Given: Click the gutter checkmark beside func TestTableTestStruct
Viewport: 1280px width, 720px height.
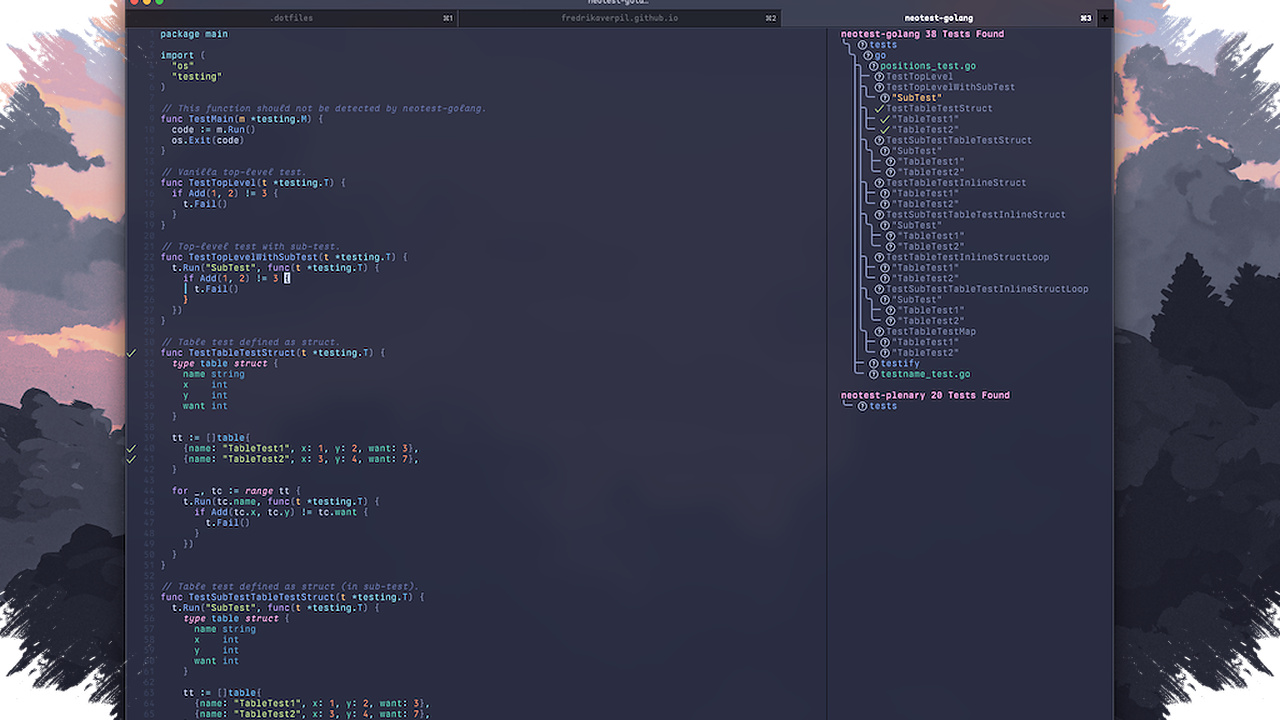Looking at the screenshot, I should tap(131, 352).
